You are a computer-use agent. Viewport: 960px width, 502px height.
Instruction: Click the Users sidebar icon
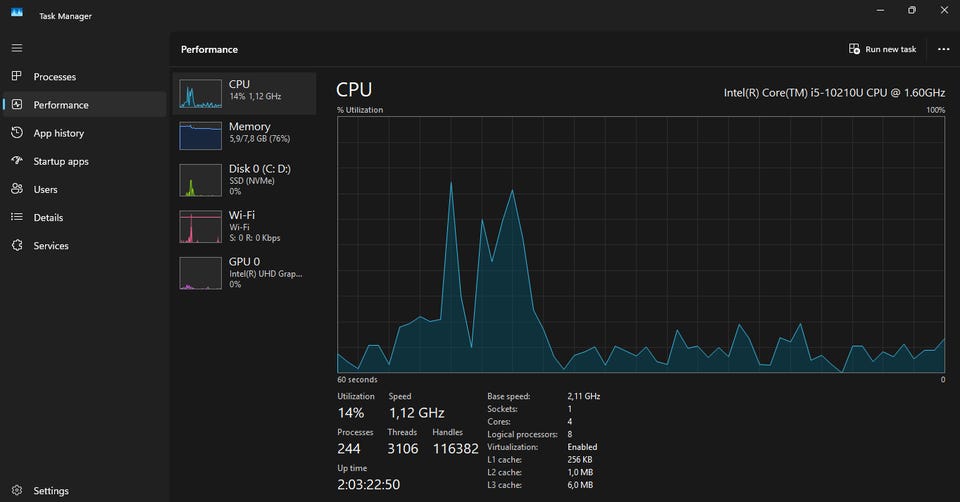coord(17,189)
